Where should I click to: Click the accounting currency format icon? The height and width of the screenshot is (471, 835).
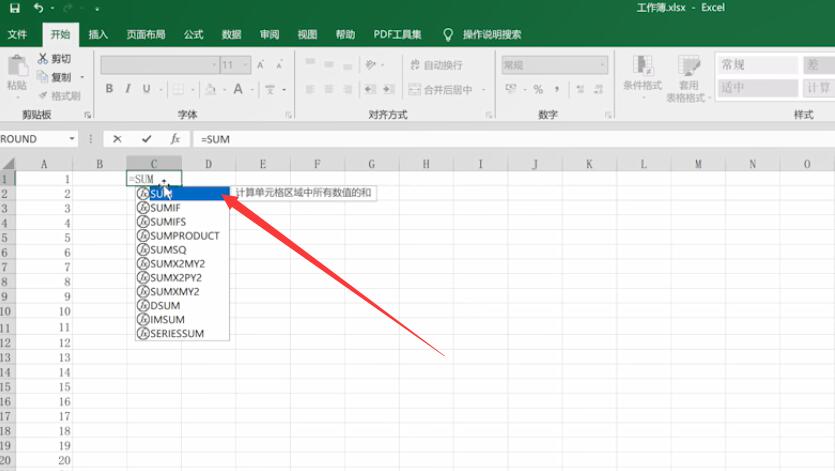(x=511, y=89)
